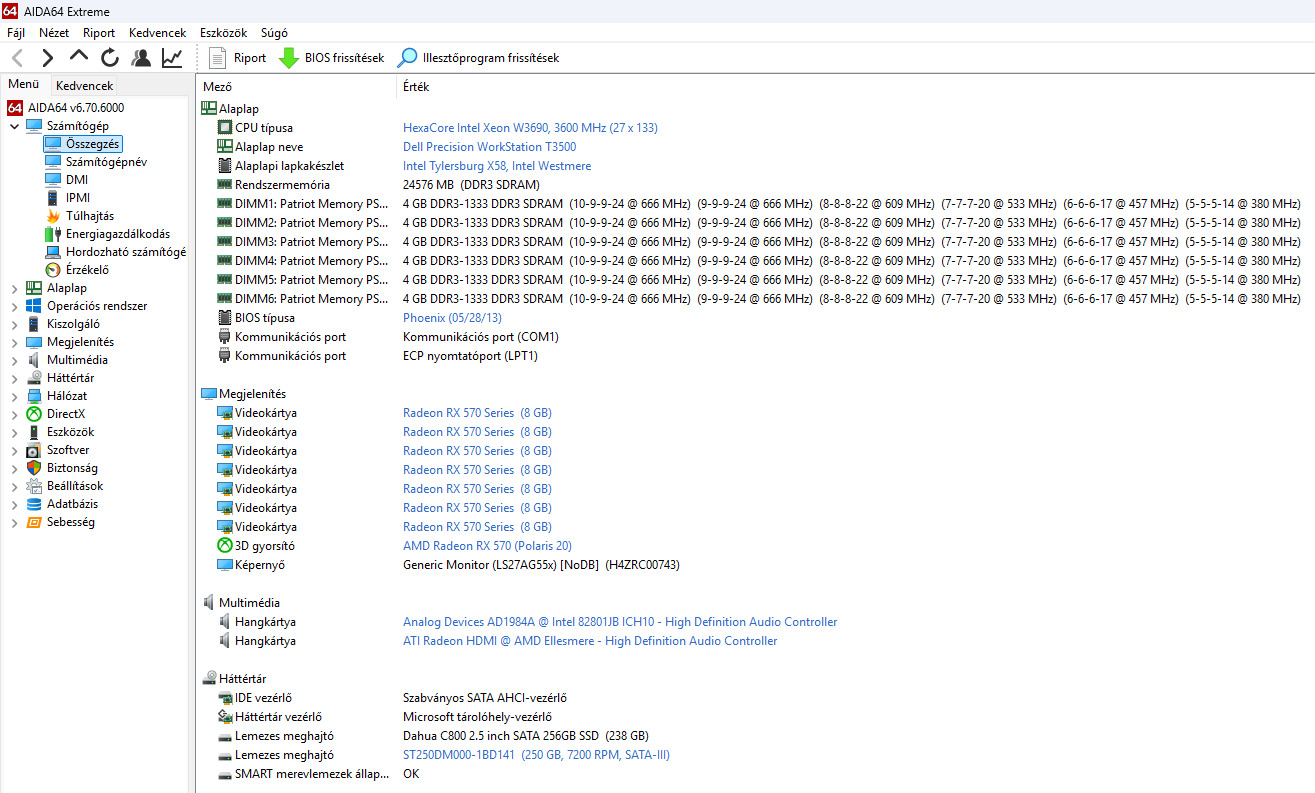This screenshot has height=793, width=1315.
Task: Click the SMART merevlemezek status icon
Action: pyautogui.click(x=225, y=774)
